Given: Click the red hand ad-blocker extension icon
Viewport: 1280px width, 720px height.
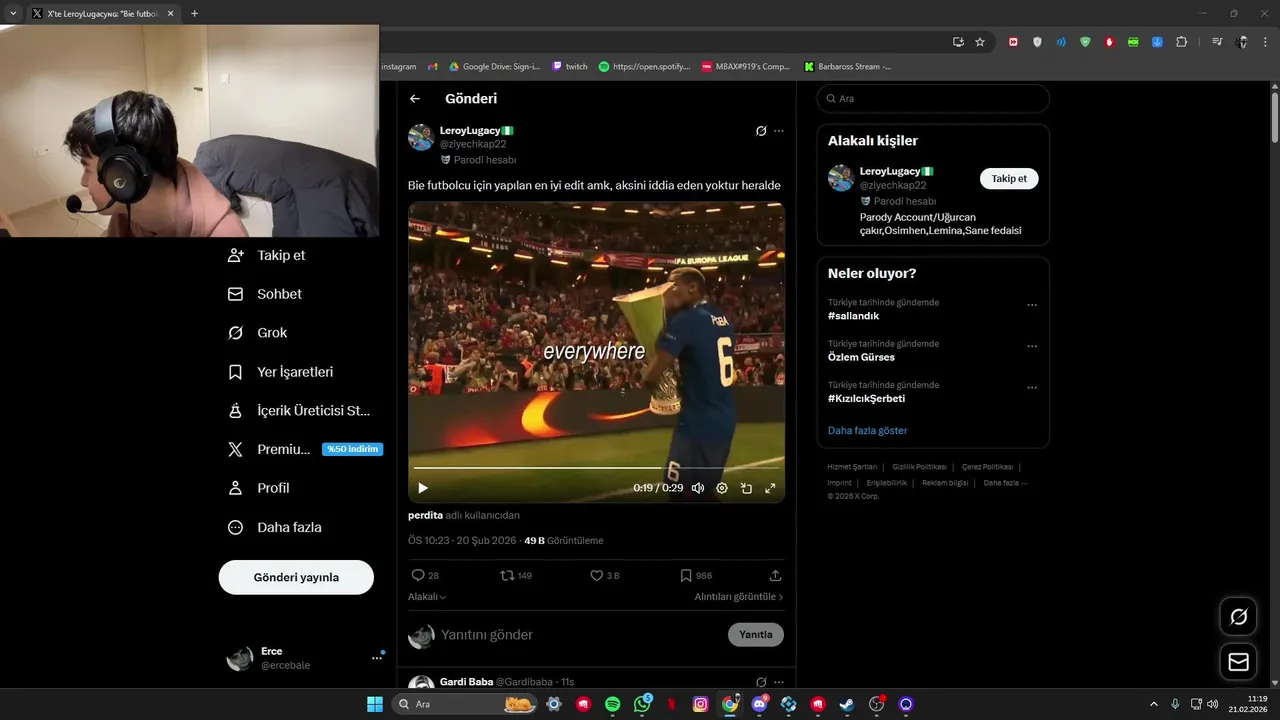Looking at the screenshot, I should [x=1109, y=42].
